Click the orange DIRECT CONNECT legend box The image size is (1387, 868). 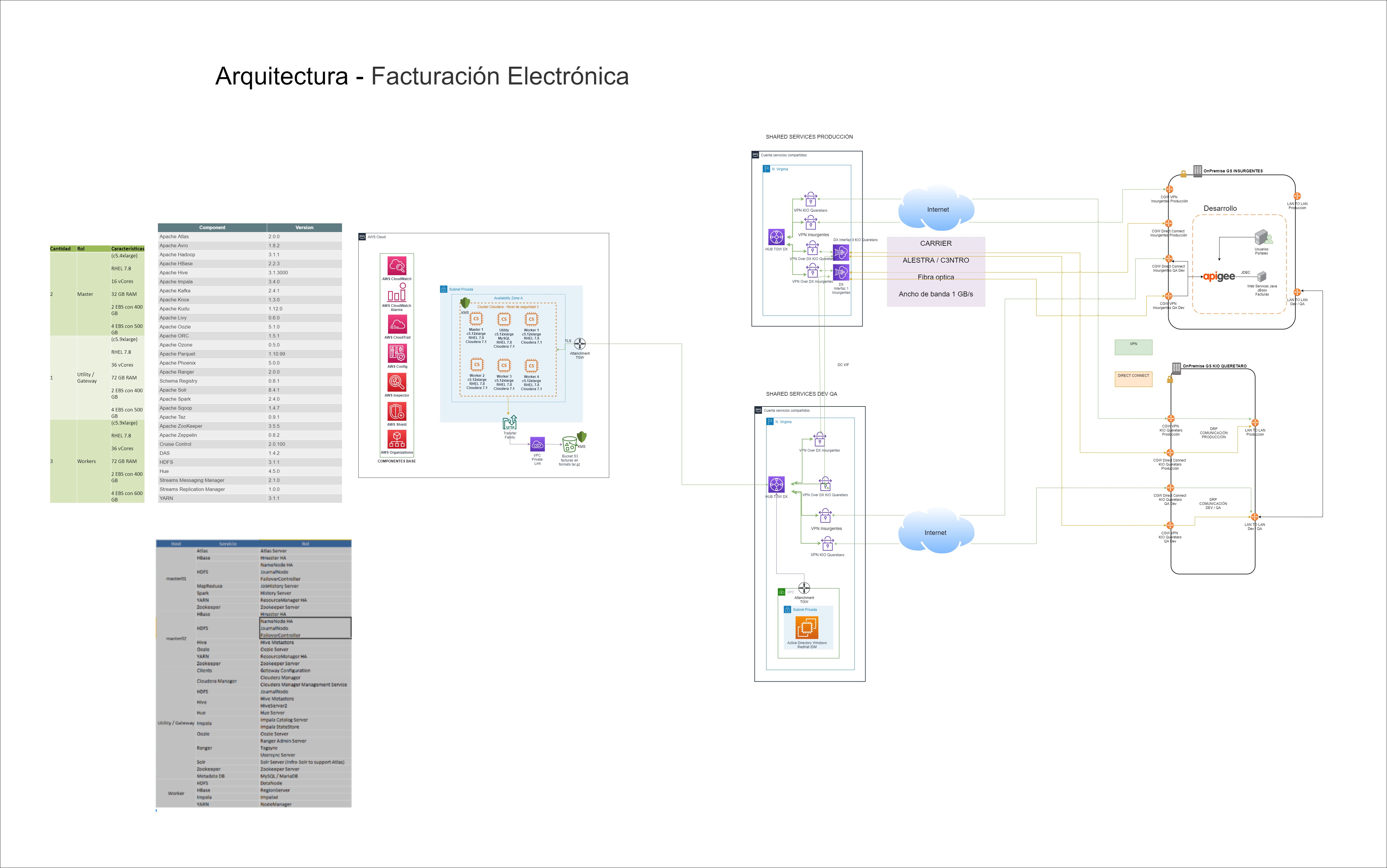tap(1133, 379)
